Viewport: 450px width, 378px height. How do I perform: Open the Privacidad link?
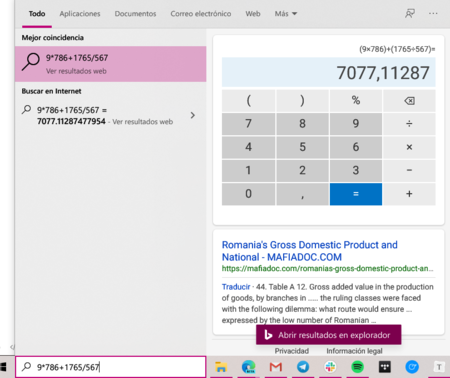(x=292, y=351)
